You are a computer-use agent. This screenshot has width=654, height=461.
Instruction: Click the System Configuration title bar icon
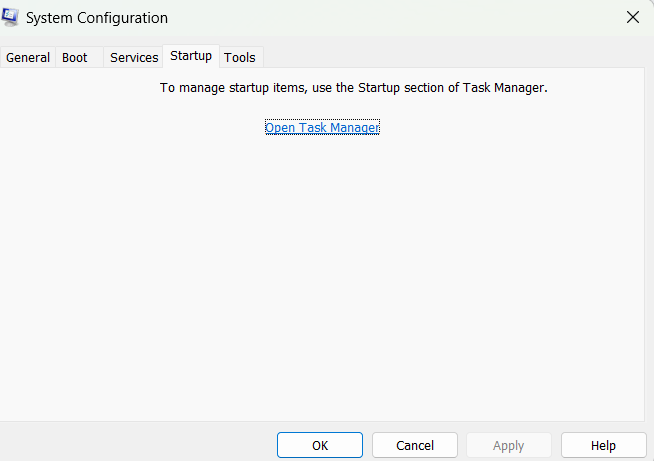11,18
